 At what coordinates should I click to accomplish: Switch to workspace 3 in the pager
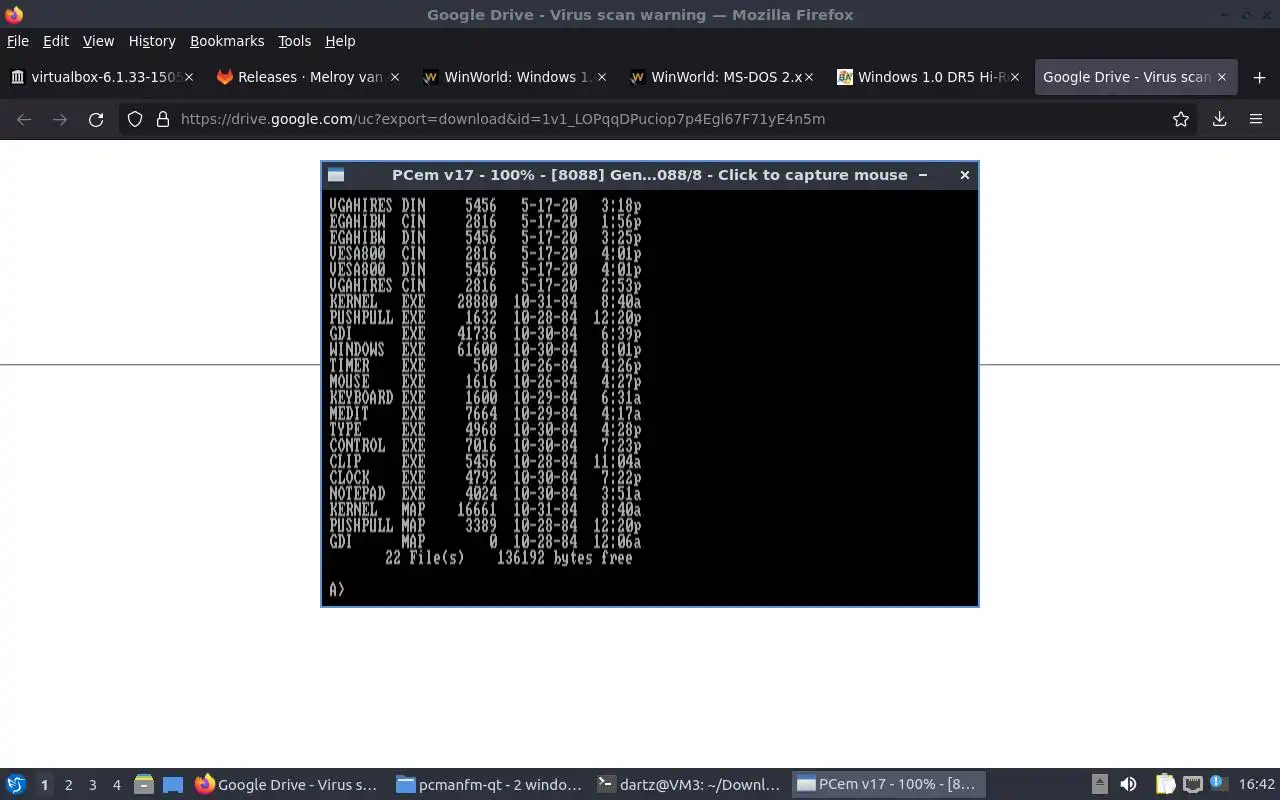[x=92, y=785]
